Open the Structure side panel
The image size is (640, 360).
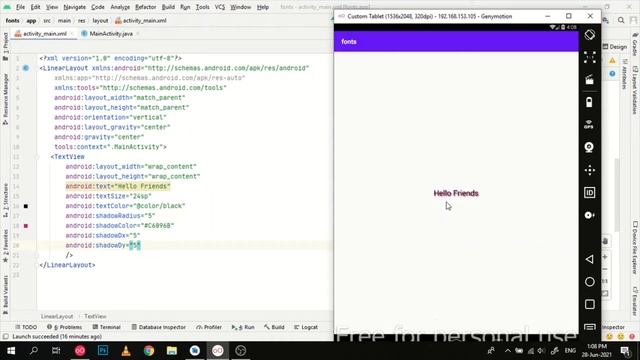(5, 200)
